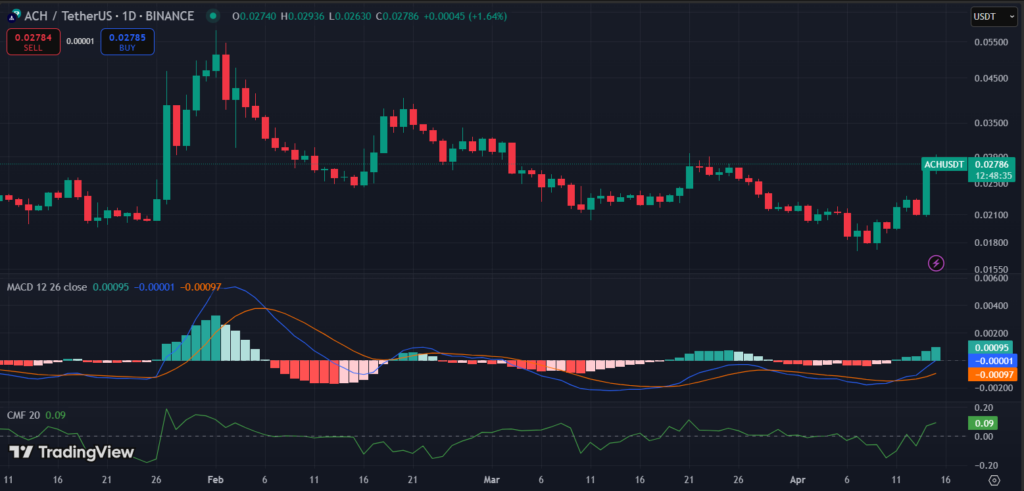1024x491 pixels.
Task: Click the Feb label on time axis
Action: (216, 479)
